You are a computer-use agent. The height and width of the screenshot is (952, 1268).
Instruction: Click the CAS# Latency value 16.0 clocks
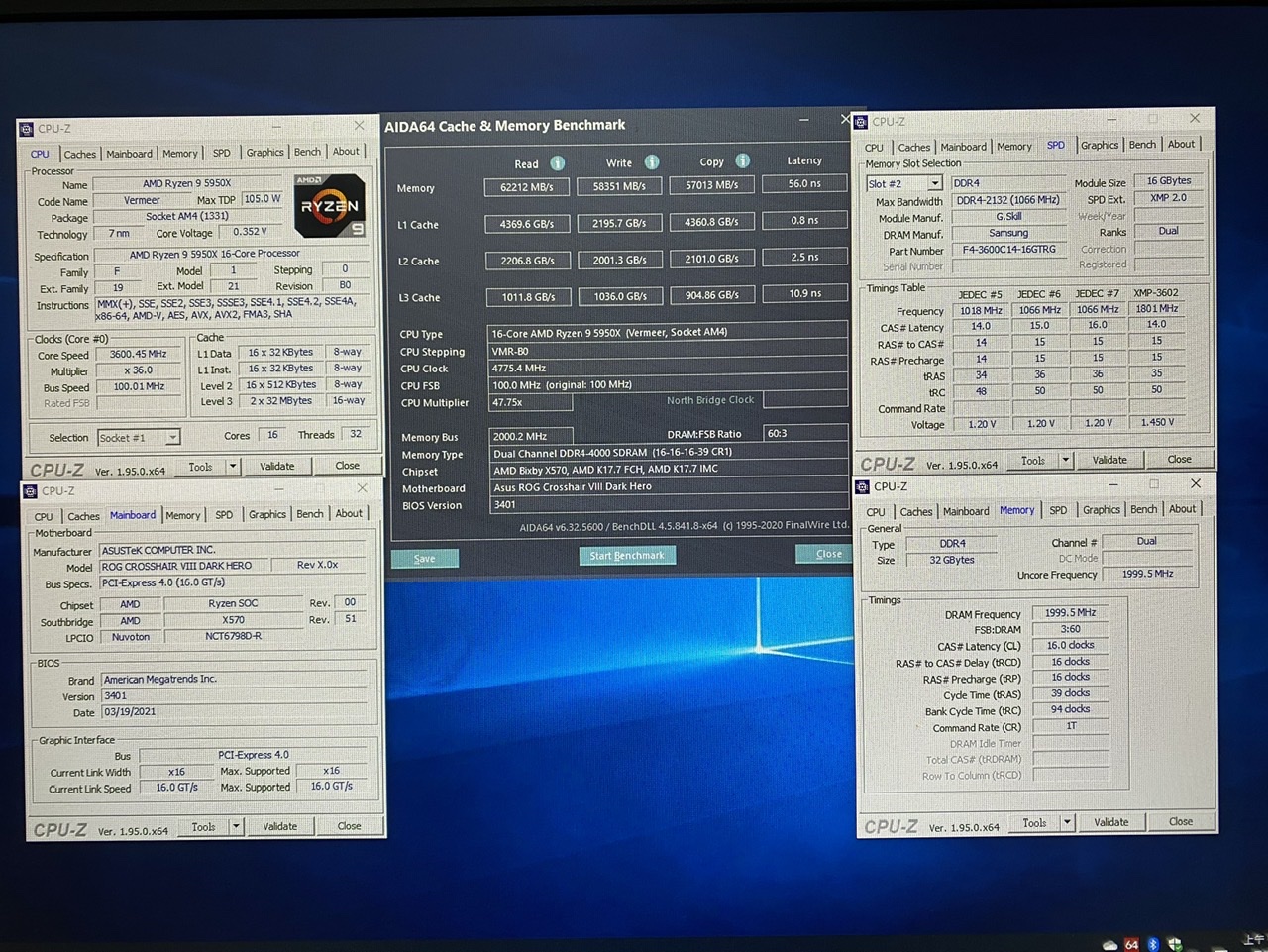1070,645
